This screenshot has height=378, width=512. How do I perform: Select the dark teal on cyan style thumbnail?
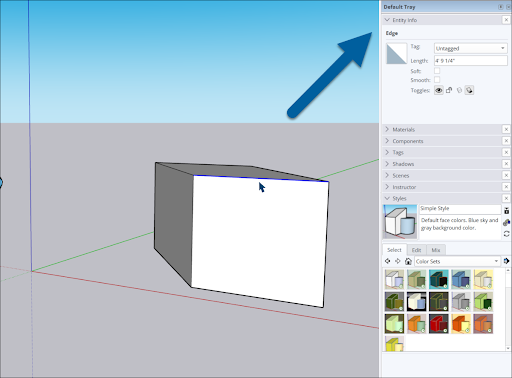pos(439,279)
